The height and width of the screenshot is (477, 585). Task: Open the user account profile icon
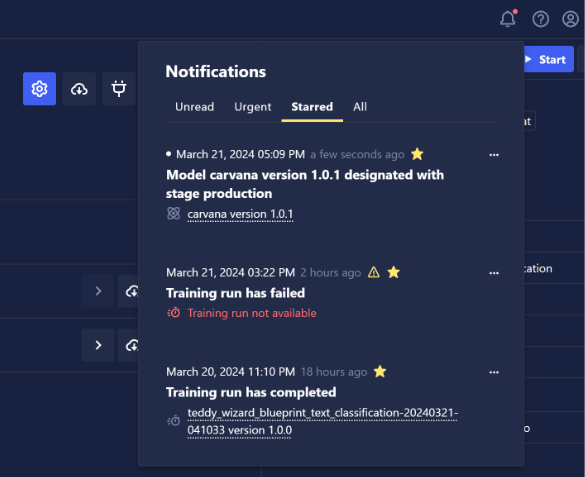point(570,19)
